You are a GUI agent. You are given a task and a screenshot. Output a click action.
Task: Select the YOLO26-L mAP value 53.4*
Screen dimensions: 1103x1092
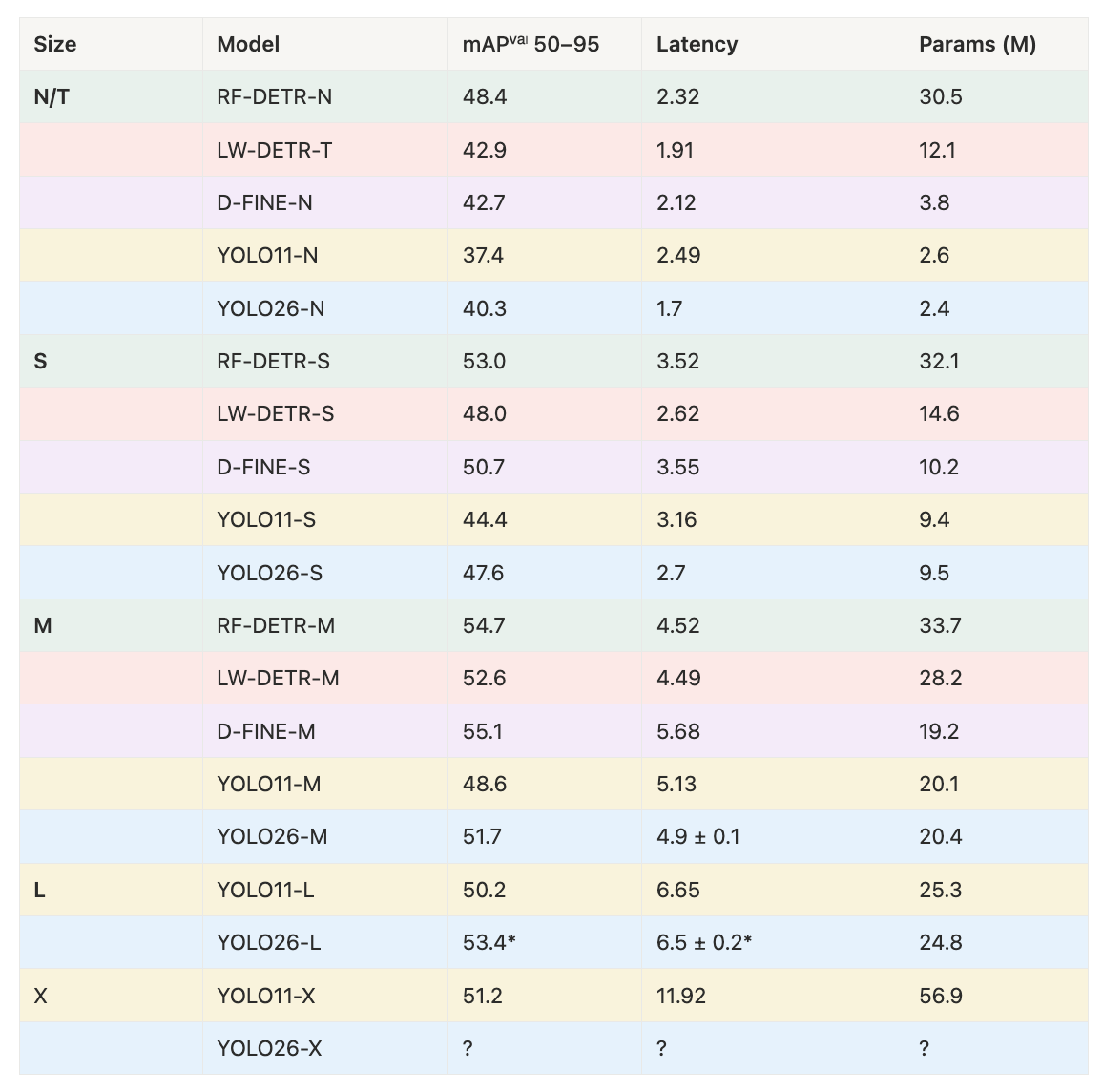click(489, 942)
